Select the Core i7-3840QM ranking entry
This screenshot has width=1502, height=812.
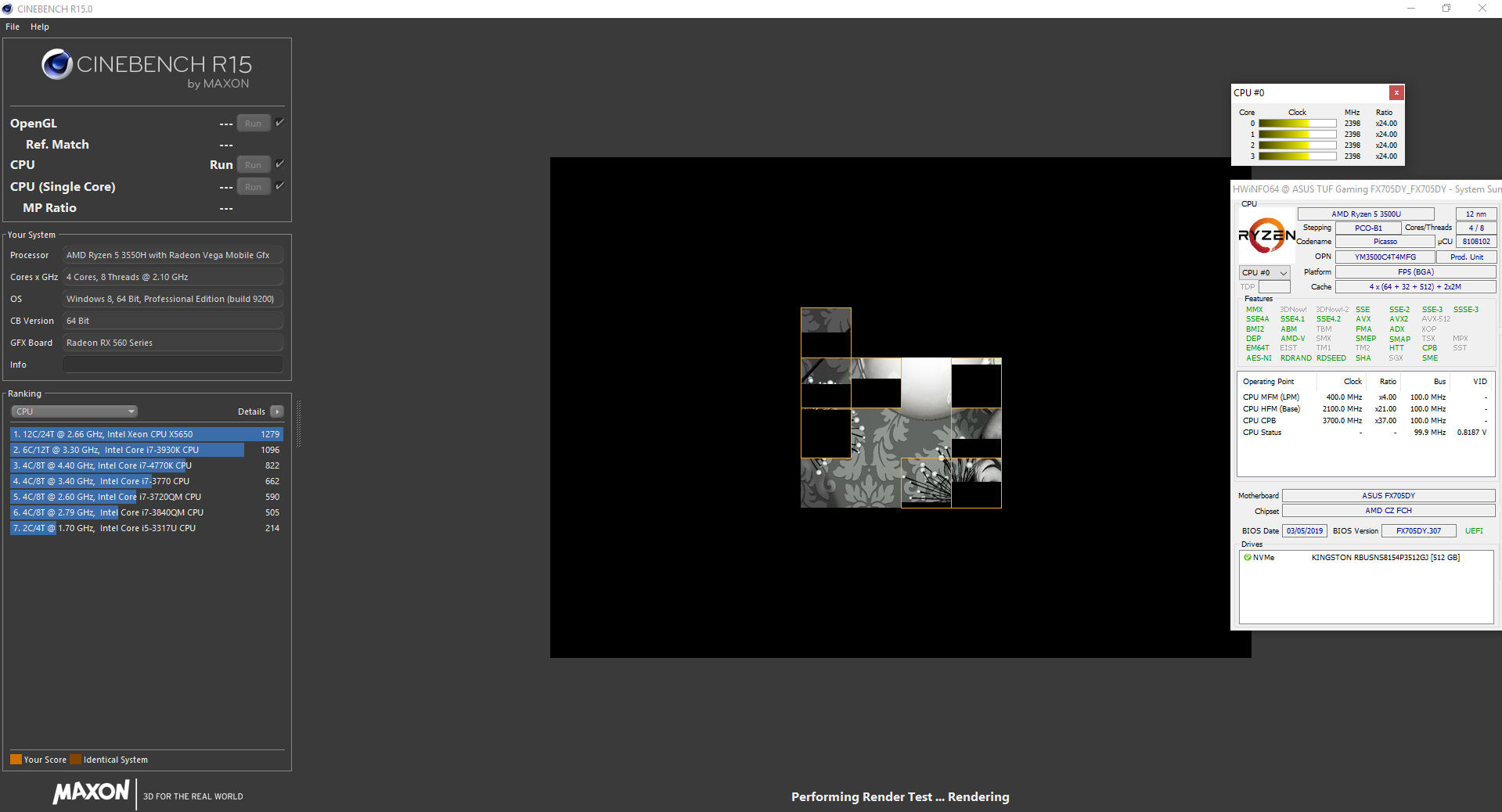(146, 512)
